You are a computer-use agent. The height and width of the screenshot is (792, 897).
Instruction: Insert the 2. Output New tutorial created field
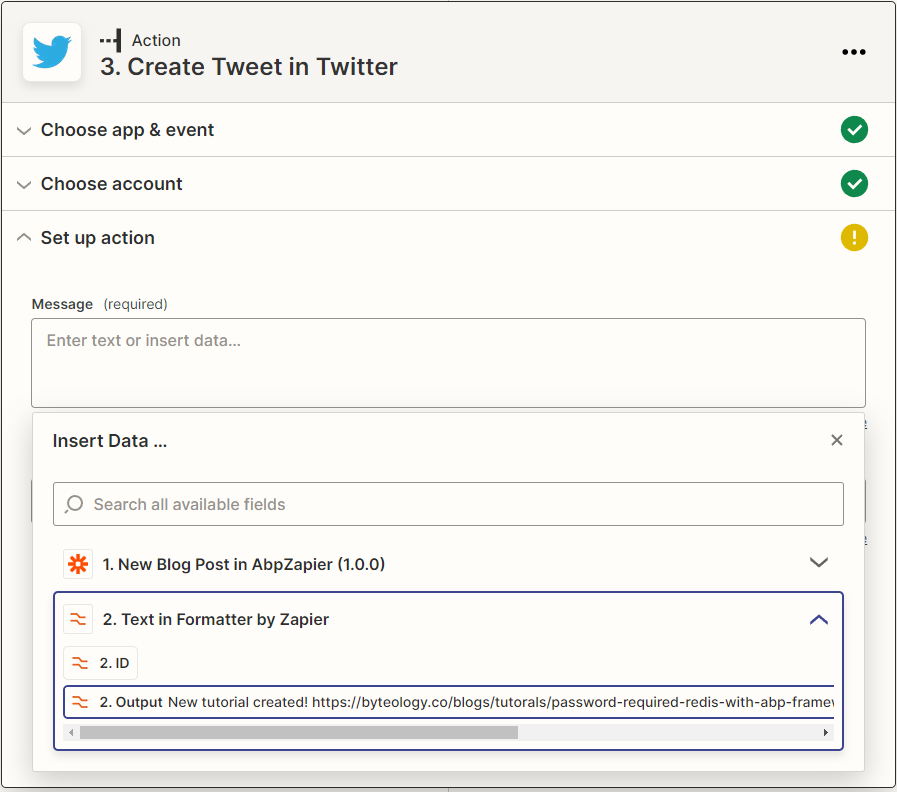click(x=448, y=702)
